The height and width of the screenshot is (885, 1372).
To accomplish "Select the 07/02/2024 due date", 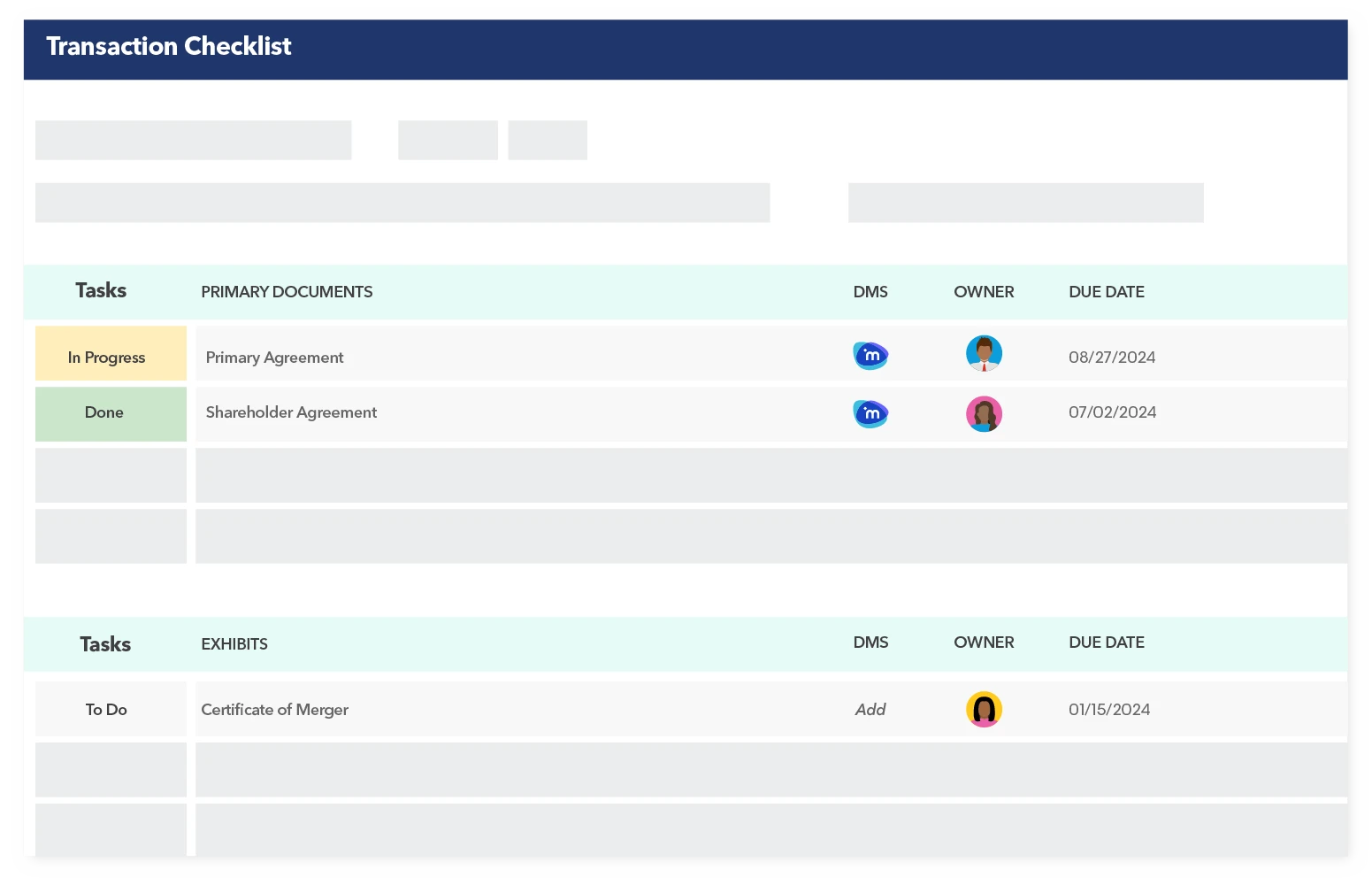I will pos(1112,412).
